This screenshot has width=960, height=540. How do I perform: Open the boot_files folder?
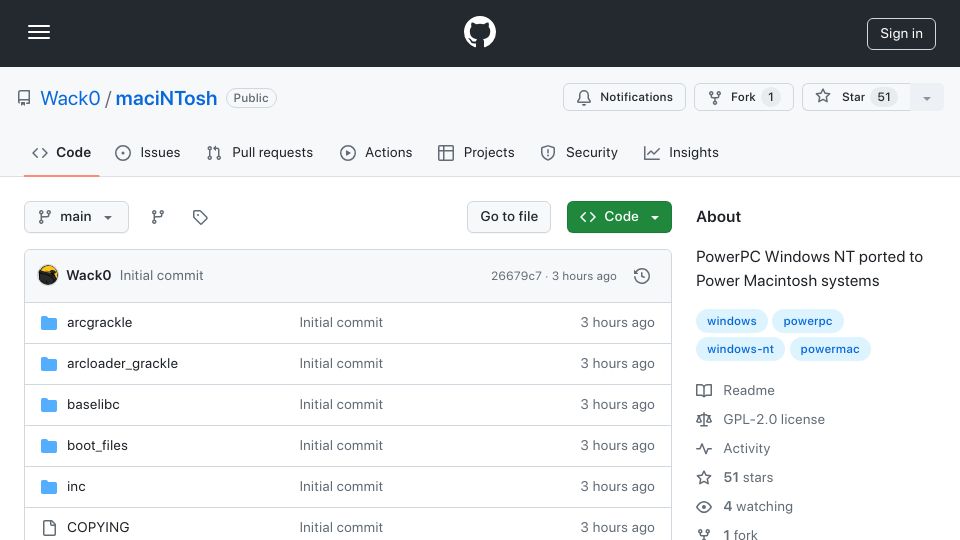pos(97,446)
